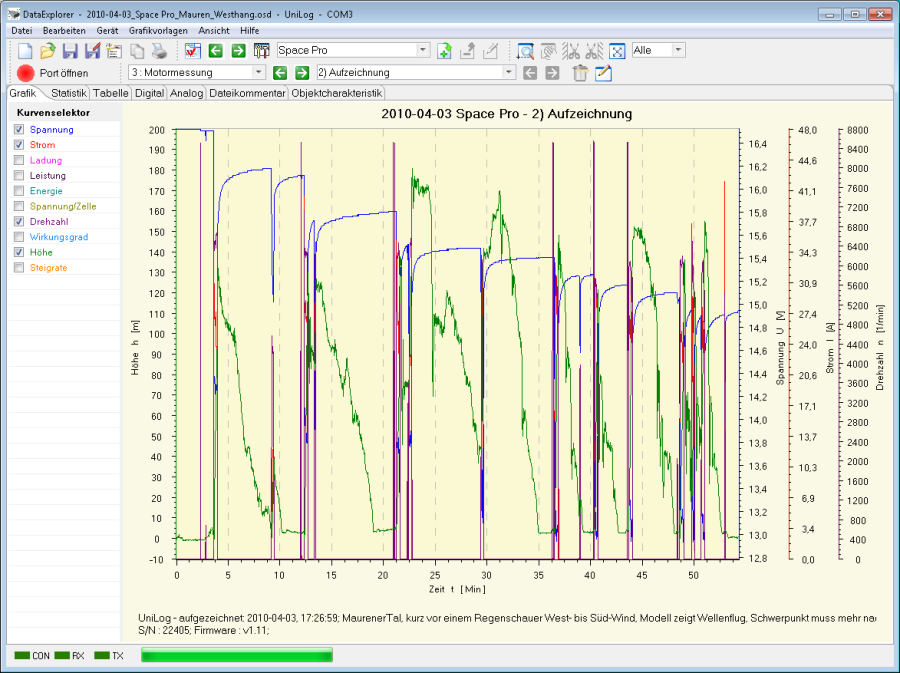Switch to the Objektcharakteristik tab
This screenshot has height=673, width=900.
pos(336,93)
